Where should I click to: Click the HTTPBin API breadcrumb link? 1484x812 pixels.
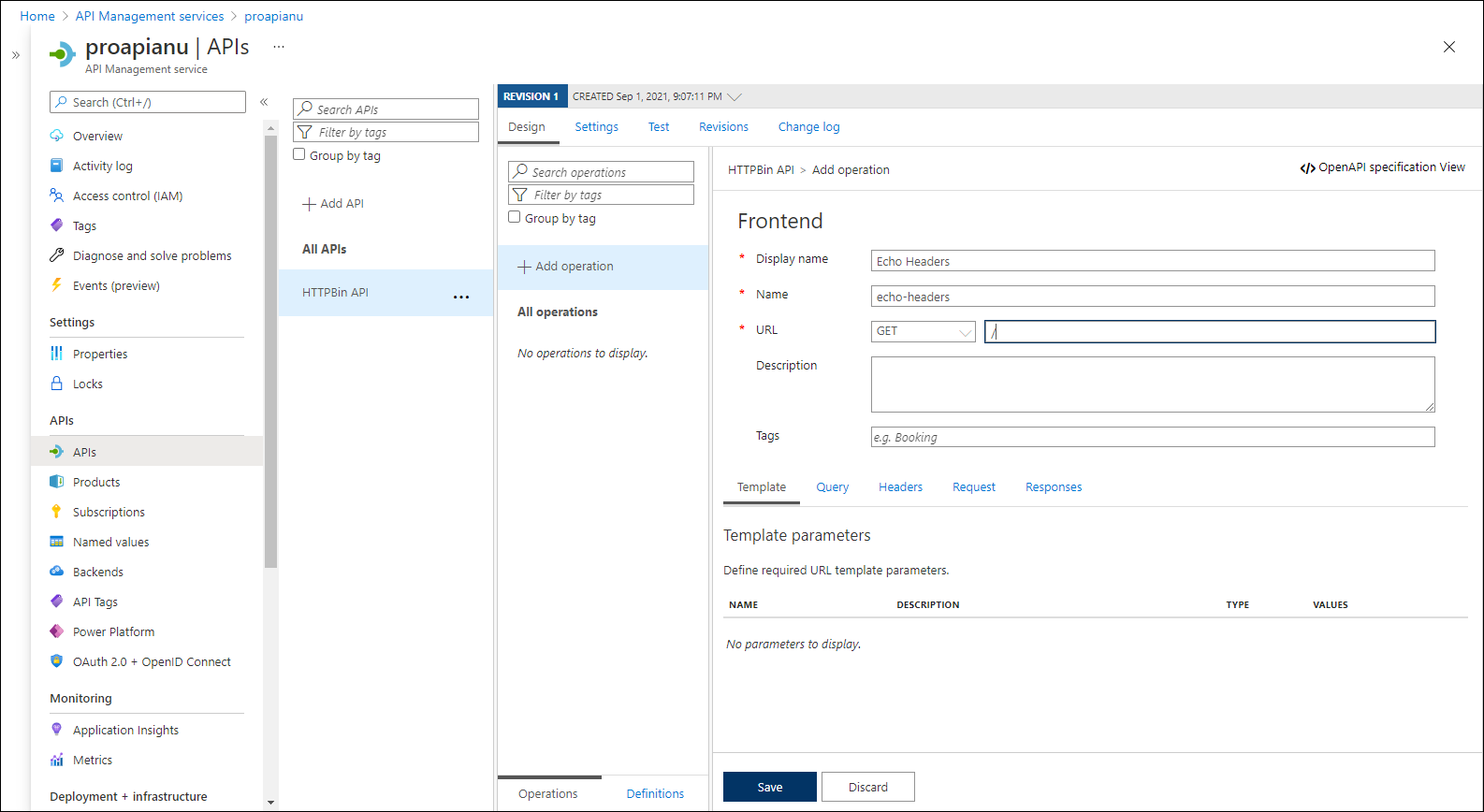[x=761, y=170]
